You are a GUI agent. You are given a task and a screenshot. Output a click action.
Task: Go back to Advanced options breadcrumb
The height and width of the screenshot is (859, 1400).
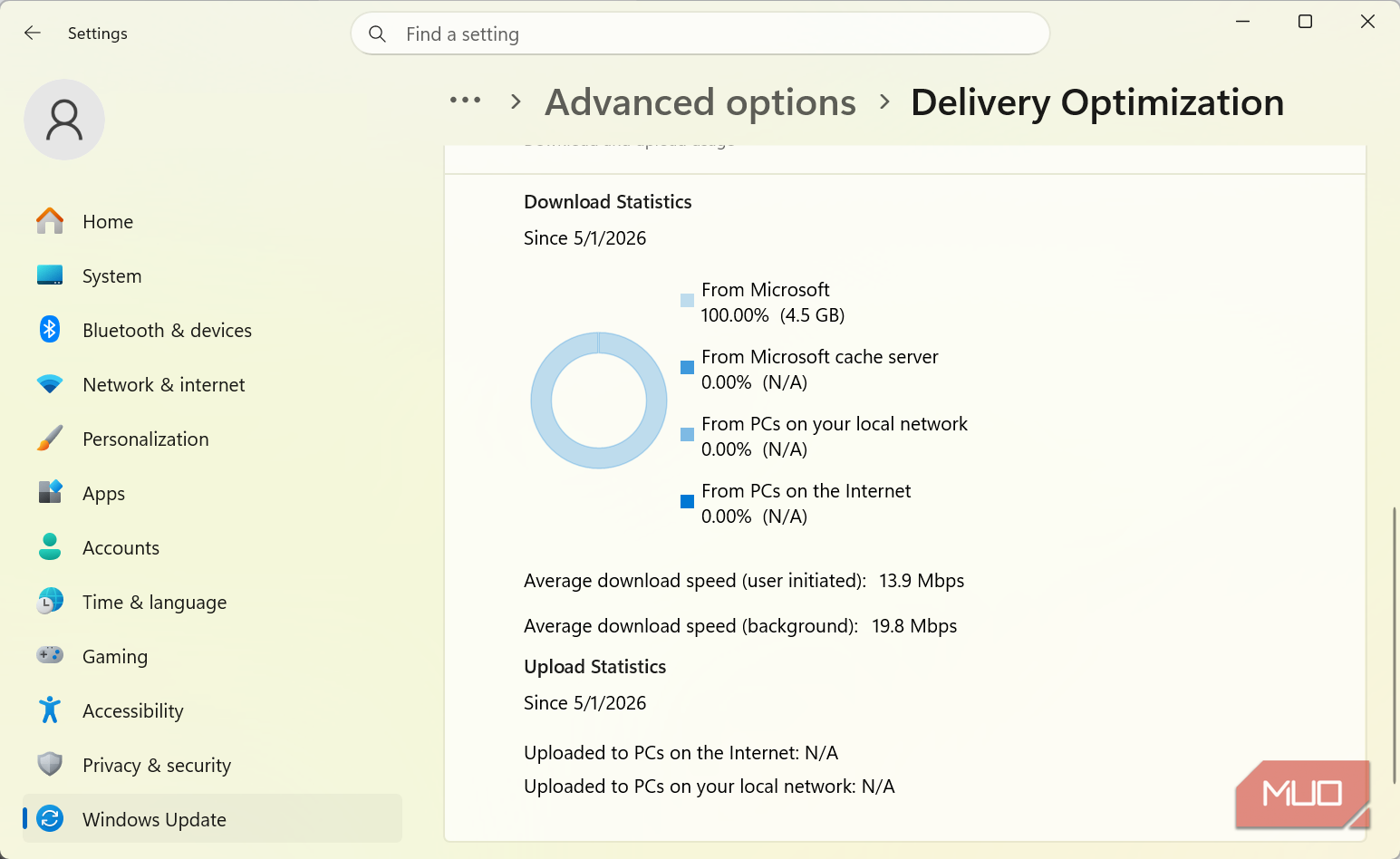[700, 102]
